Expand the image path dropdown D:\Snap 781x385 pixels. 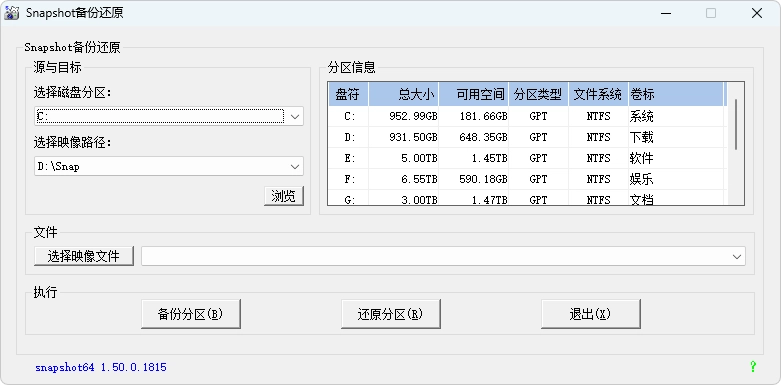pyautogui.click(x=294, y=166)
